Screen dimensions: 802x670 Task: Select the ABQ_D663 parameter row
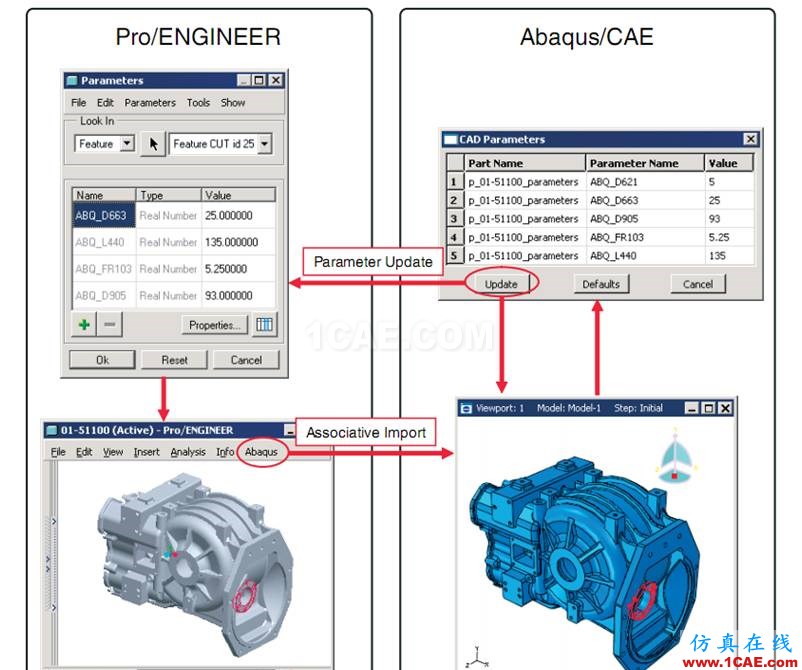pyautogui.click(x=174, y=215)
